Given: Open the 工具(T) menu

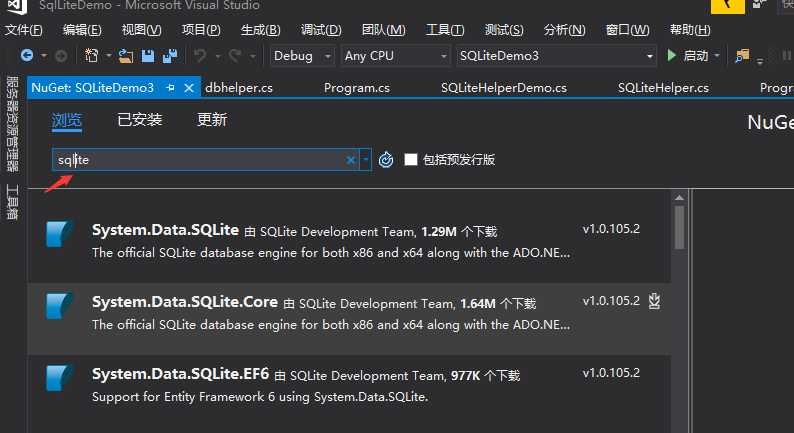Looking at the screenshot, I should coord(445,30).
